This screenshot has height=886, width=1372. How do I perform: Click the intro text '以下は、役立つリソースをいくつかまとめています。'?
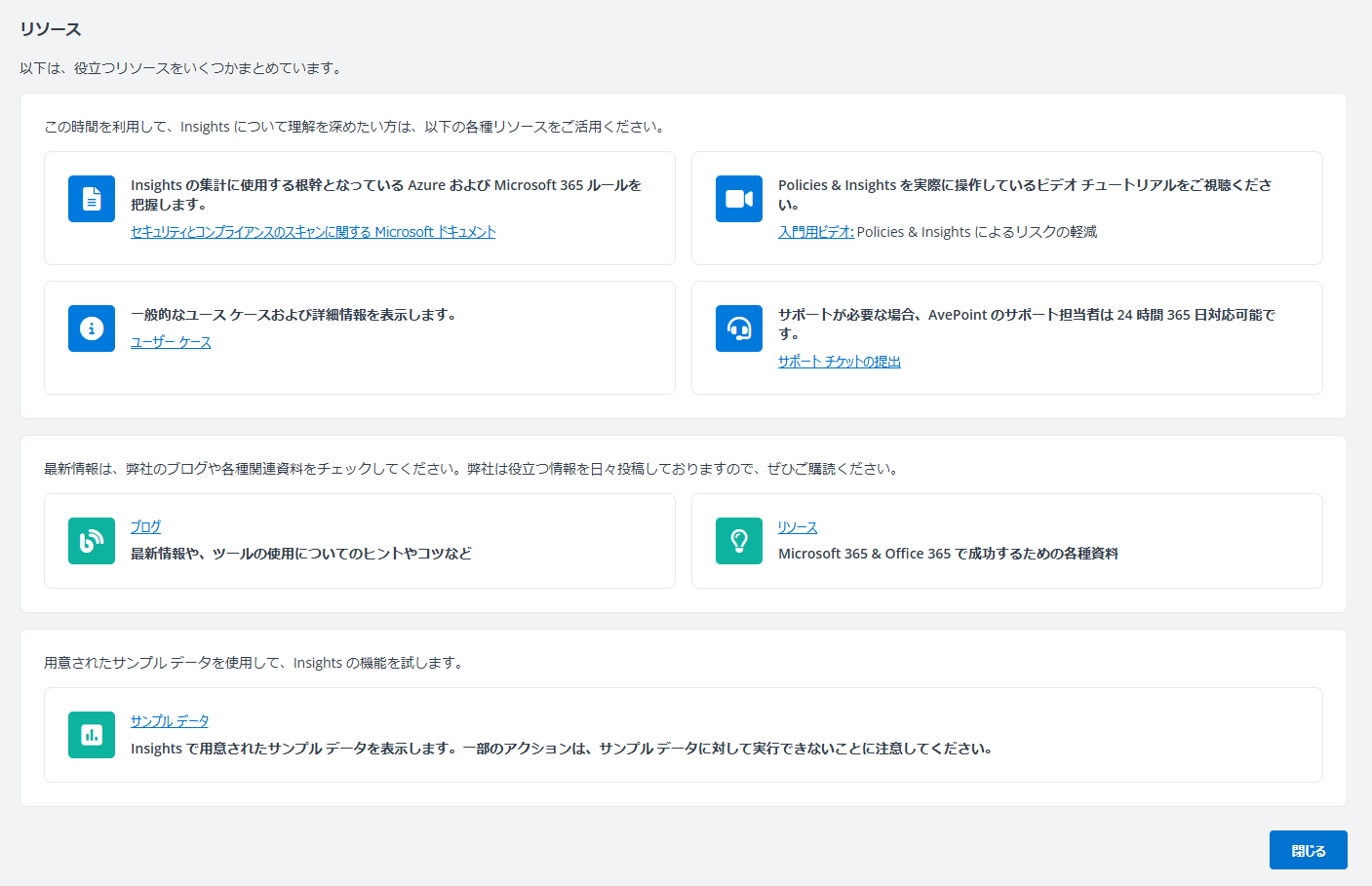coord(182,68)
